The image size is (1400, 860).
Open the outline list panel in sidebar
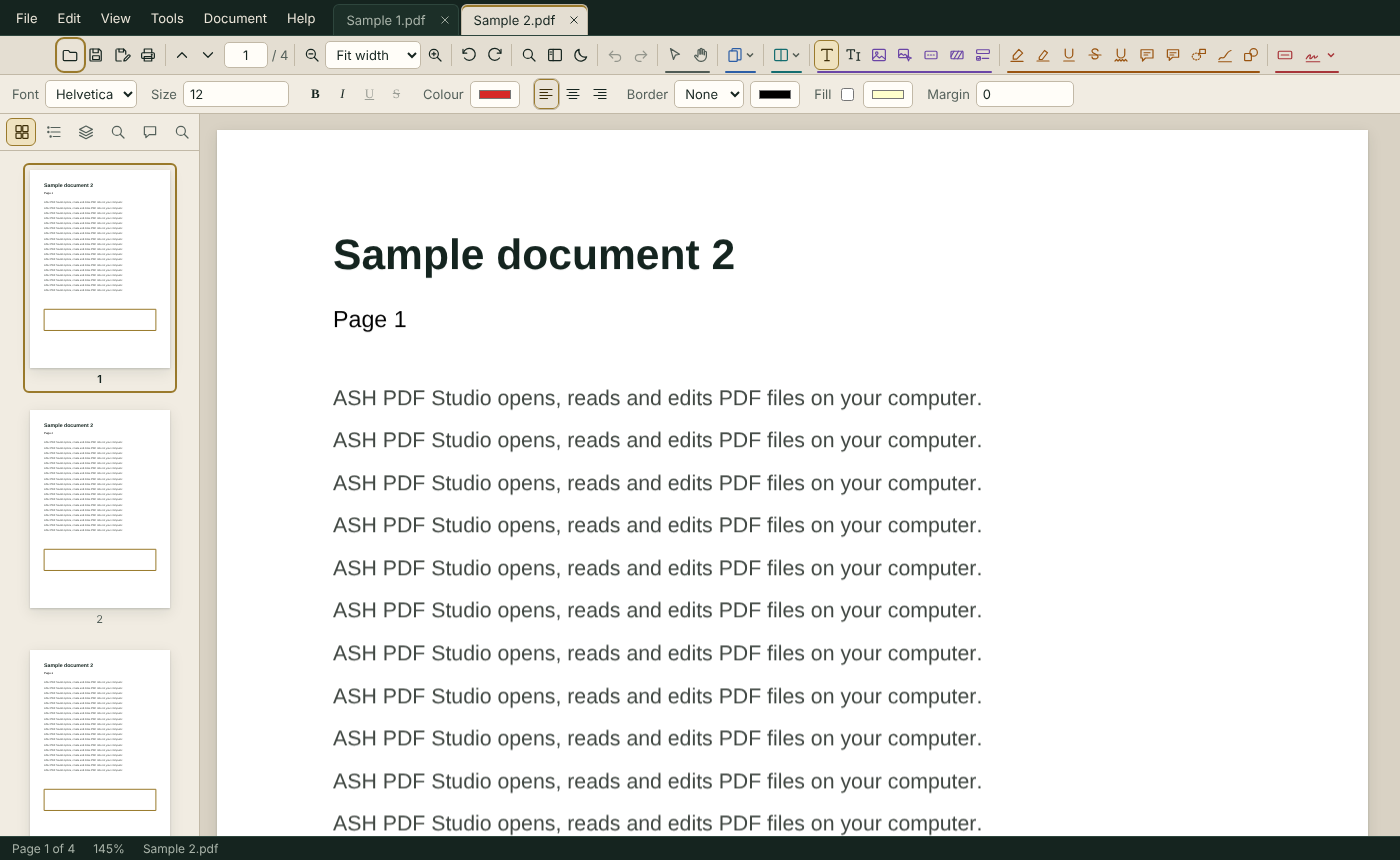click(x=54, y=132)
